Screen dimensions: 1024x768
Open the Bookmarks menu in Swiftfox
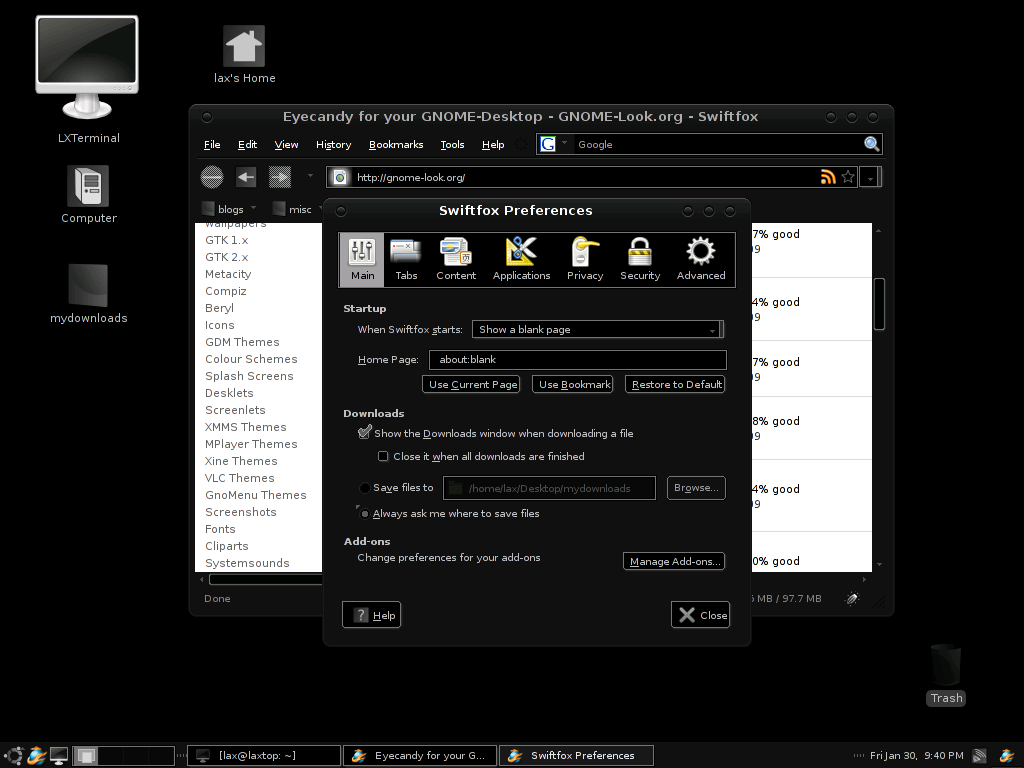coord(396,144)
